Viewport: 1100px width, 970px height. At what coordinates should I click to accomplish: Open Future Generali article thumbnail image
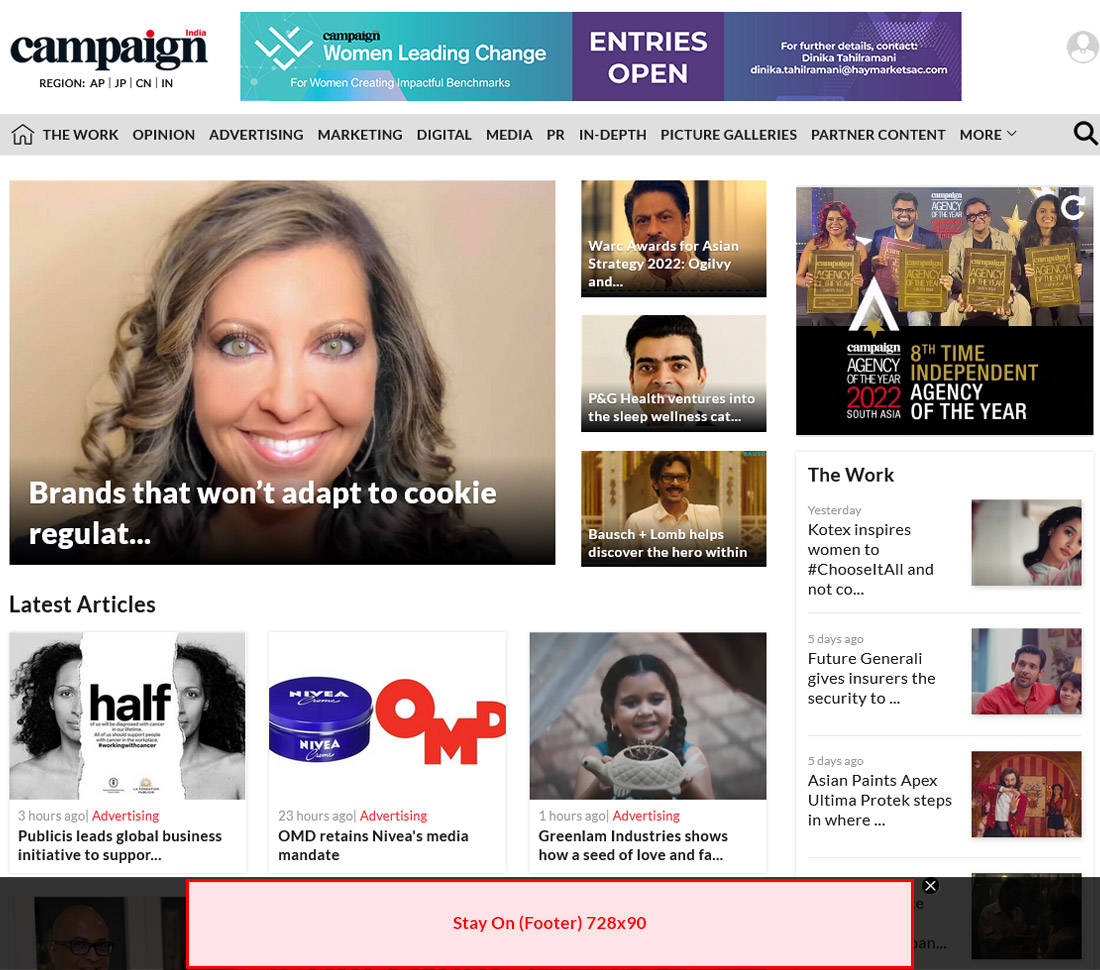(1026, 671)
